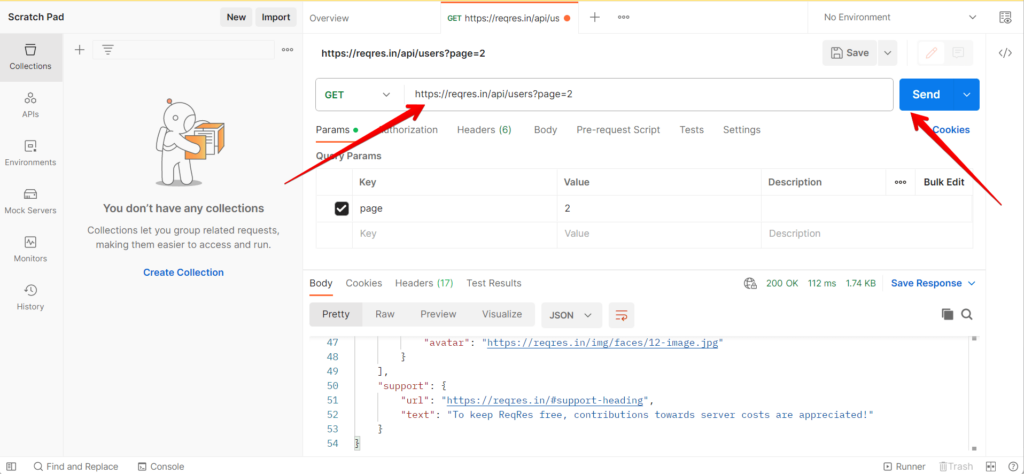Select the Pretty response view
This screenshot has height=474, width=1024.
(336, 314)
